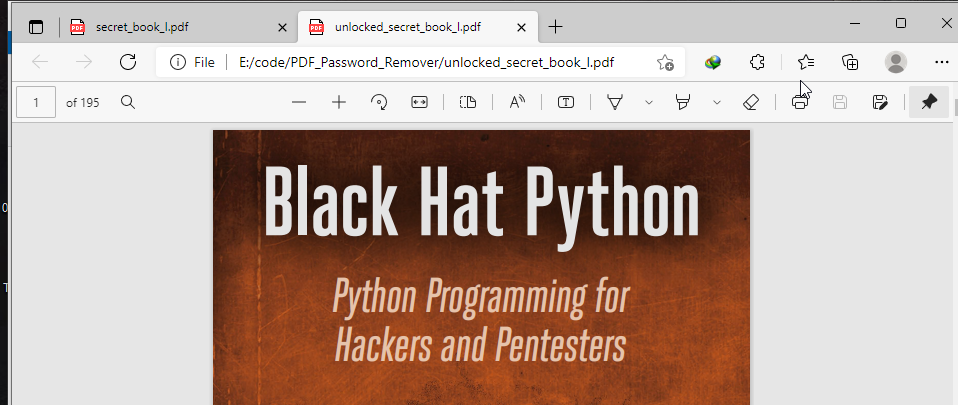Maximize the browser window
958x405 pixels.
coord(901,23)
